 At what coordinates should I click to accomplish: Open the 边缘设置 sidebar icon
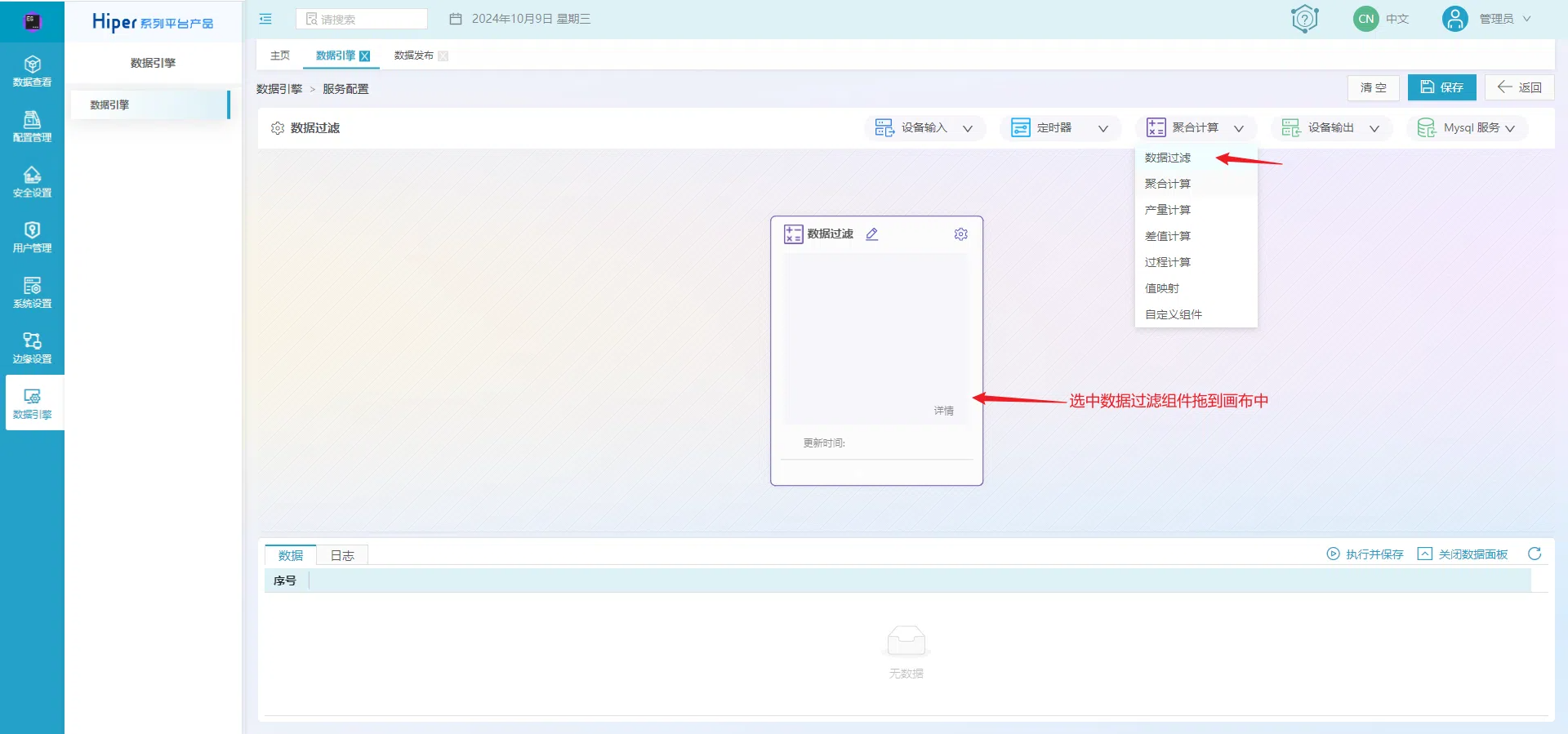pos(32,348)
